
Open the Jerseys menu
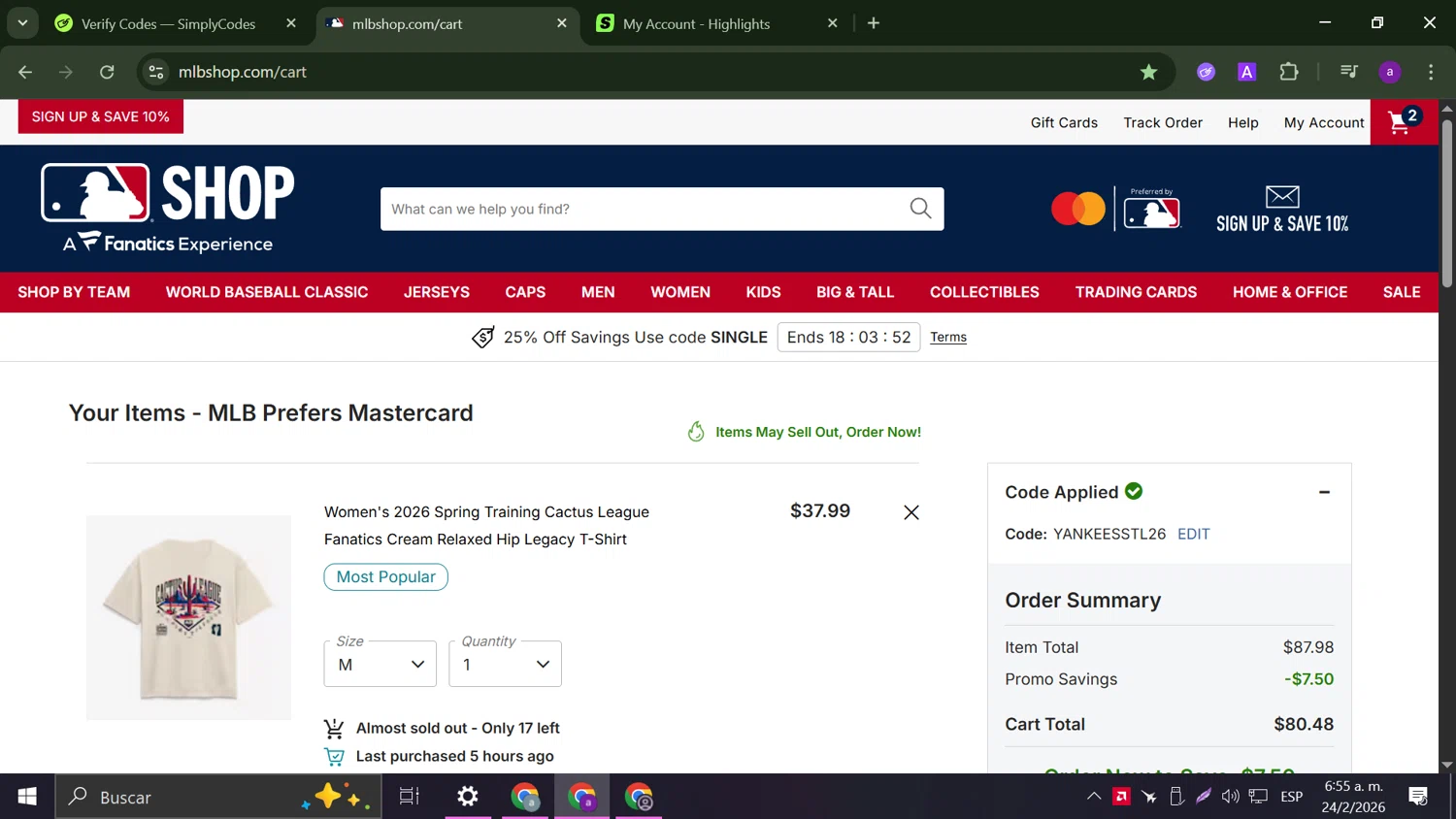pyautogui.click(x=437, y=292)
